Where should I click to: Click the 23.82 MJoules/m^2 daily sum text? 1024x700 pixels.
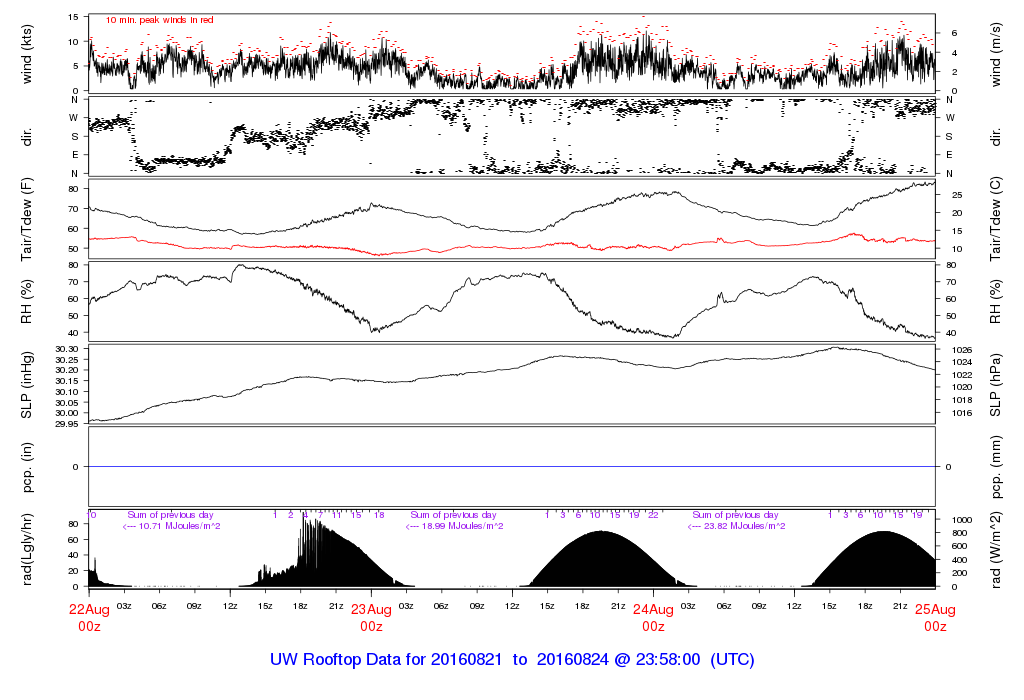[x=737, y=526]
